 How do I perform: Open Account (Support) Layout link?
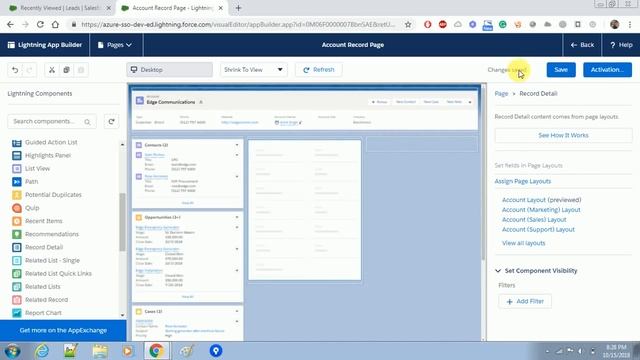click(538, 229)
